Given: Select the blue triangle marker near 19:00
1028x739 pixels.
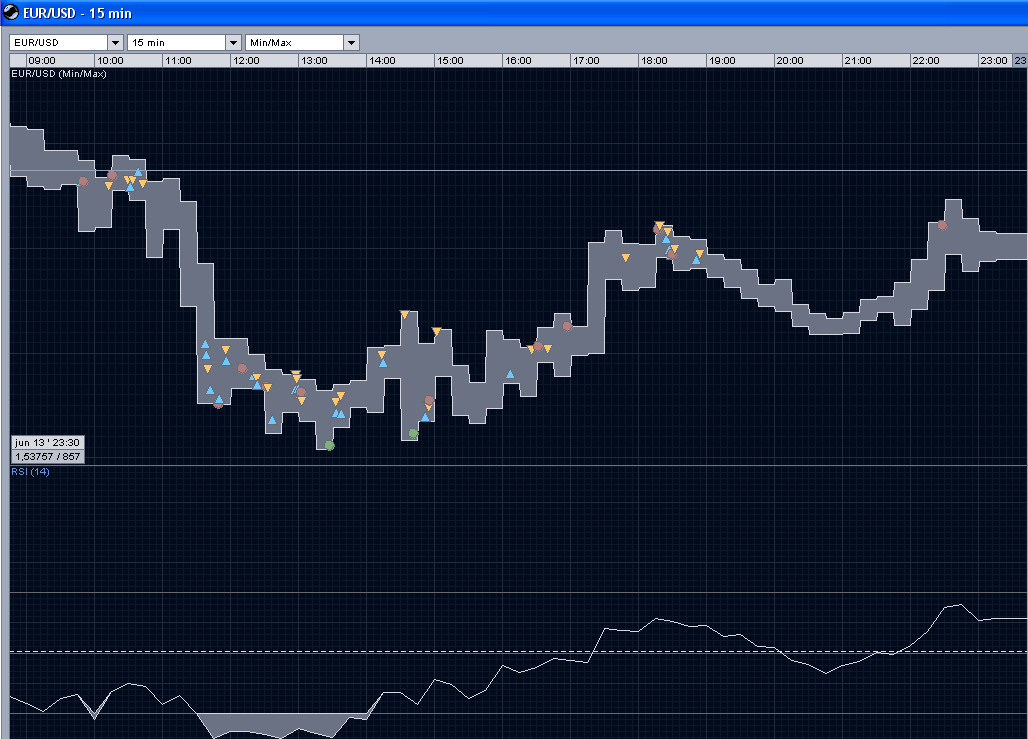Looking at the screenshot, I should tap(696, 260).
